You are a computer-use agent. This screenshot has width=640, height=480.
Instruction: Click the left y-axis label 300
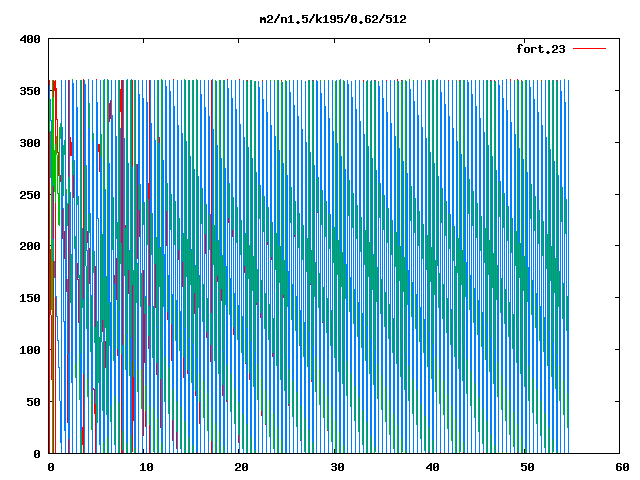[x=30, y=143]
